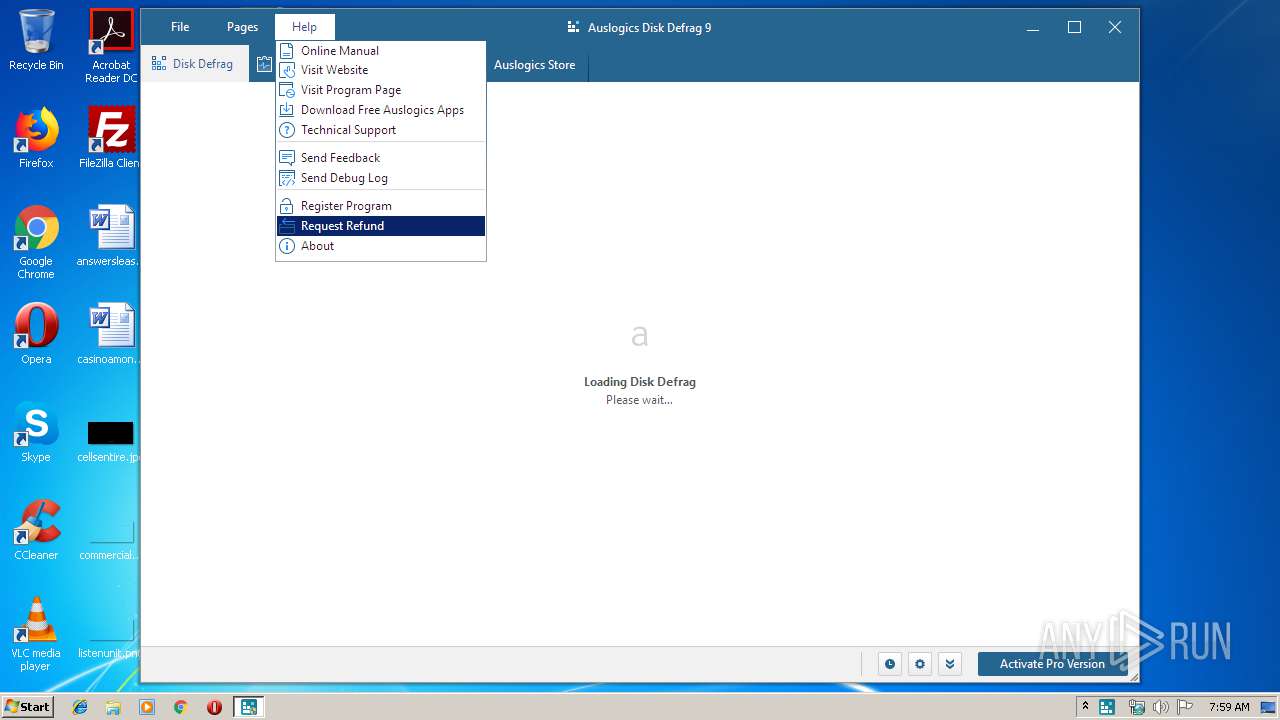The image size is (1280, 720).
Task: Select CCleaner desktop shortcut
Action: coord(36,530)
